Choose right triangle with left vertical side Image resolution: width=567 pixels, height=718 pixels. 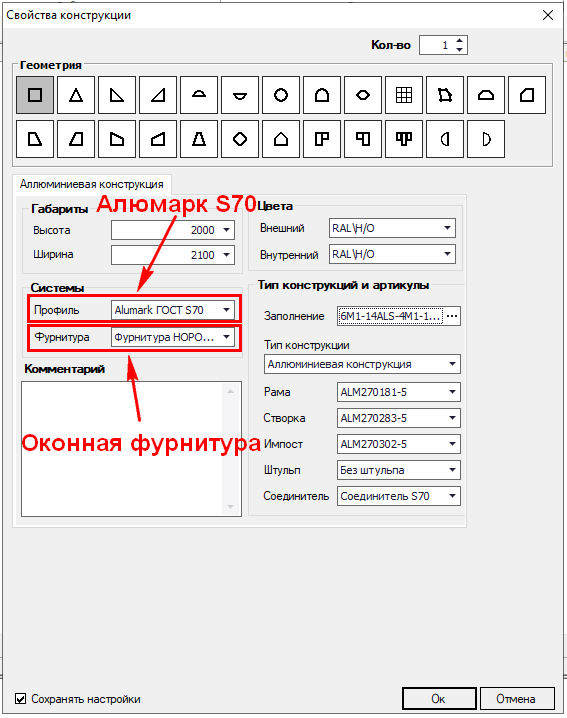click(117, 95)
